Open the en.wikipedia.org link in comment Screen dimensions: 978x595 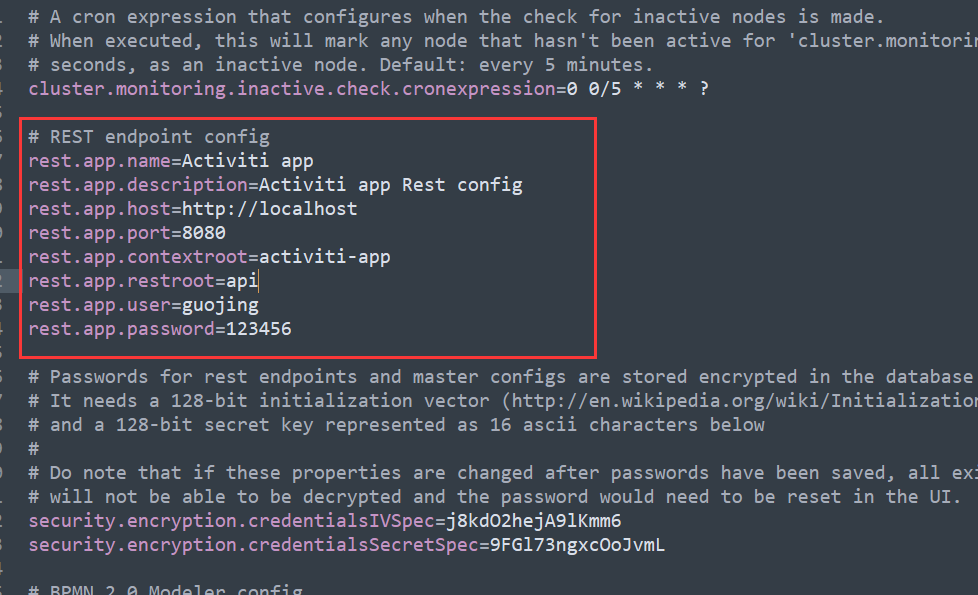[x=744, y=401]
